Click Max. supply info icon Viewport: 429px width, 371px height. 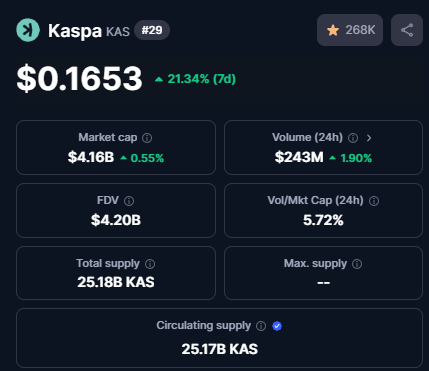357,264
